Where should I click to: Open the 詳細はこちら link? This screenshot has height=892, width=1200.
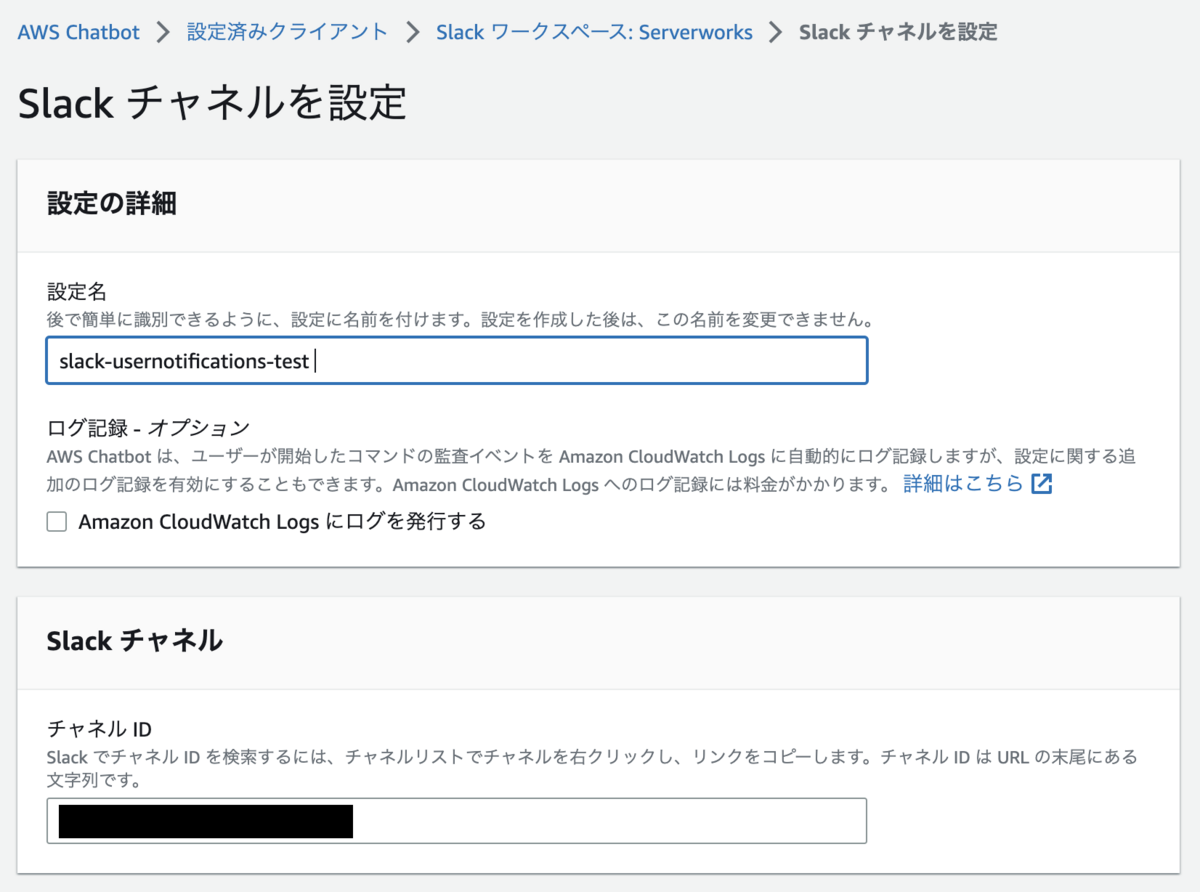[964, 484]
